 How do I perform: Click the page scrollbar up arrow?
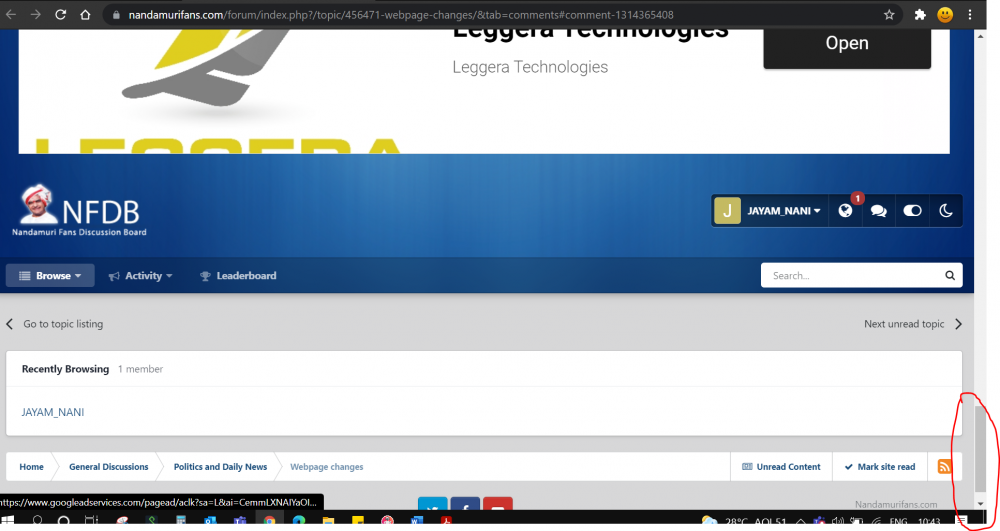pyautogui.click(x=980, y=36)
